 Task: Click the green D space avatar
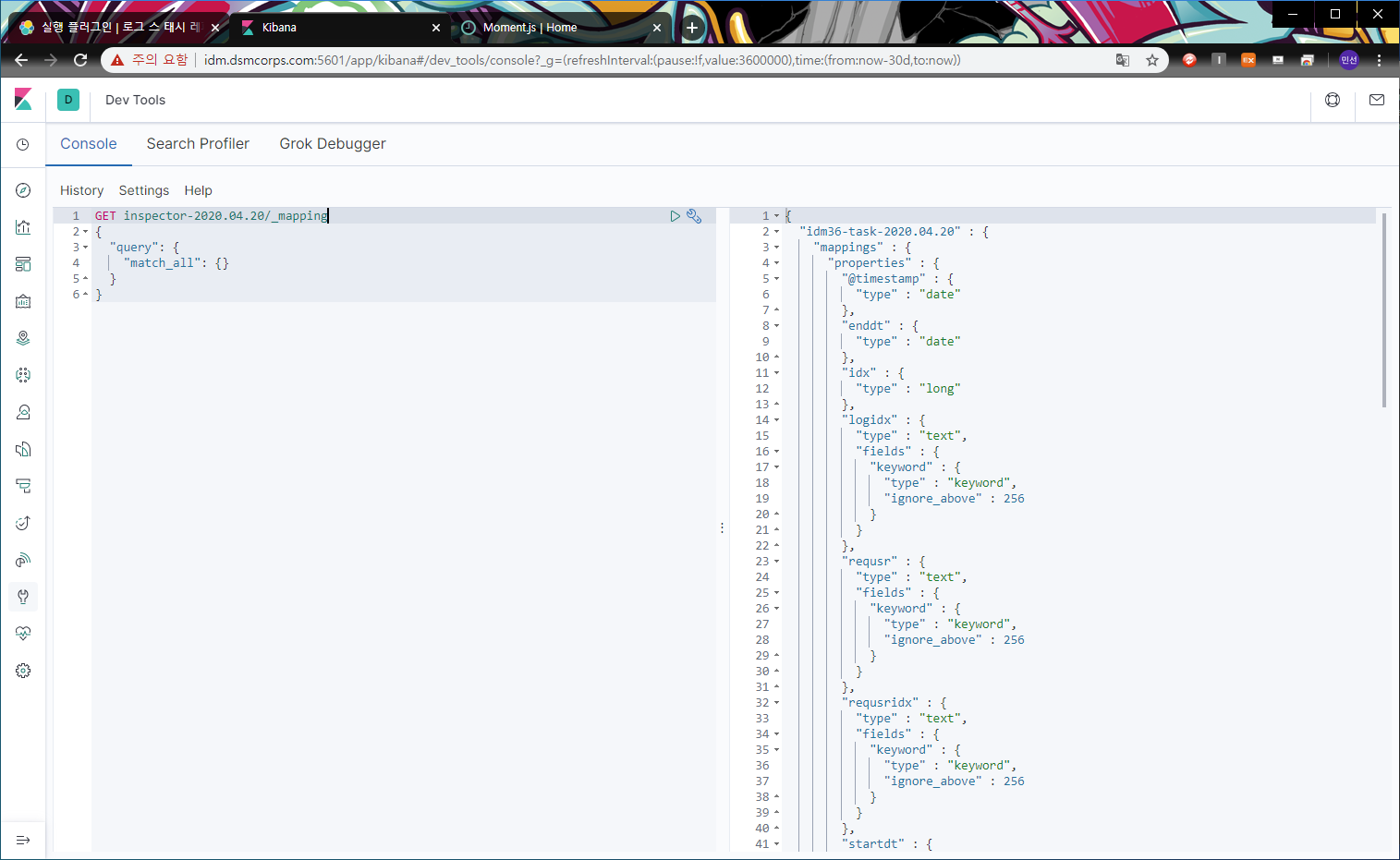(x=68, y=100)
